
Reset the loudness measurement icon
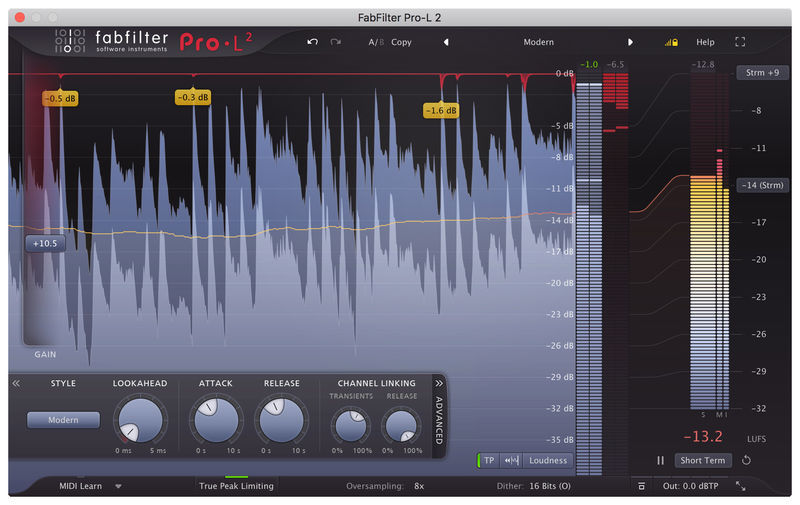click(746, 460)
